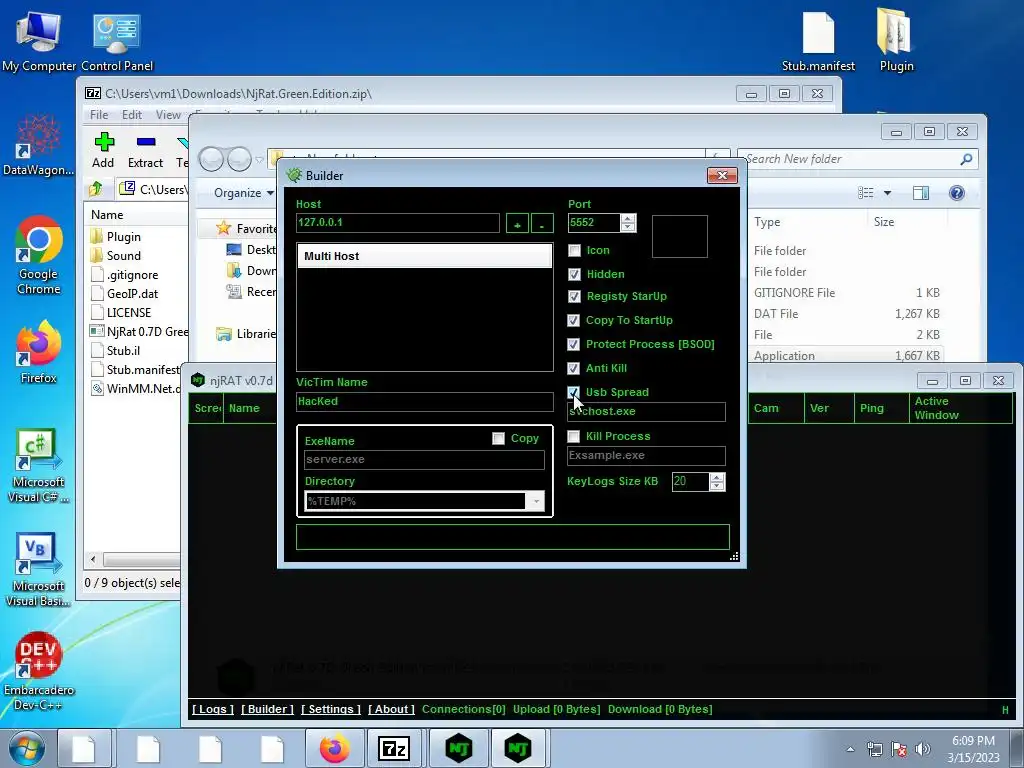The height and width of the screenshot is (768, 1024).
Task: Increase Port value with up arrow
Action: (628, 218)
